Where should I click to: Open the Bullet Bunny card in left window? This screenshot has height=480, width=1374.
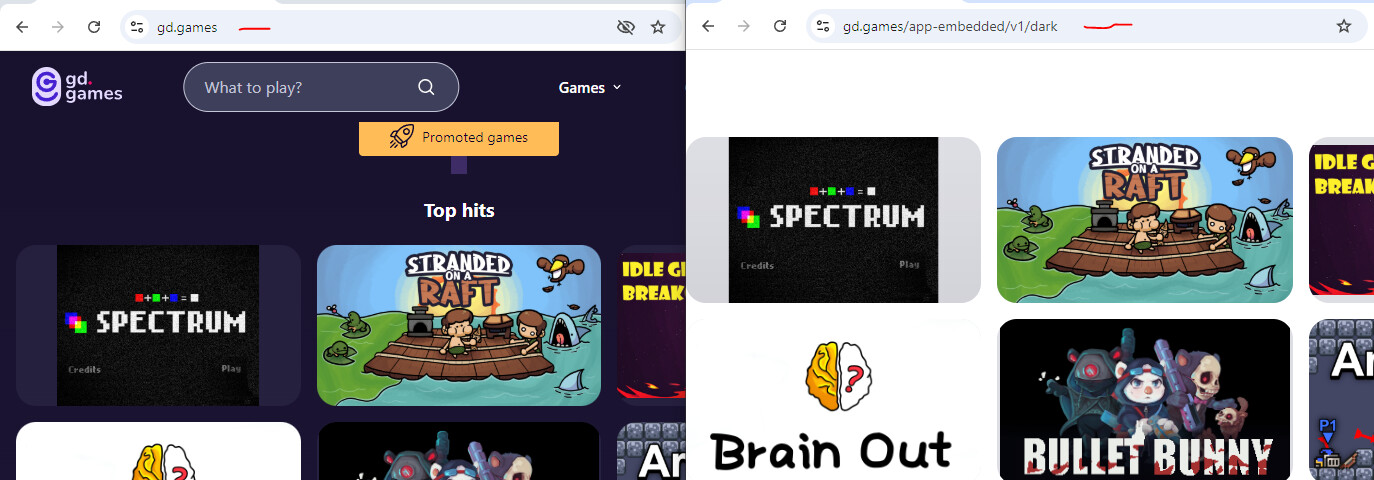[x=459, y=451]
